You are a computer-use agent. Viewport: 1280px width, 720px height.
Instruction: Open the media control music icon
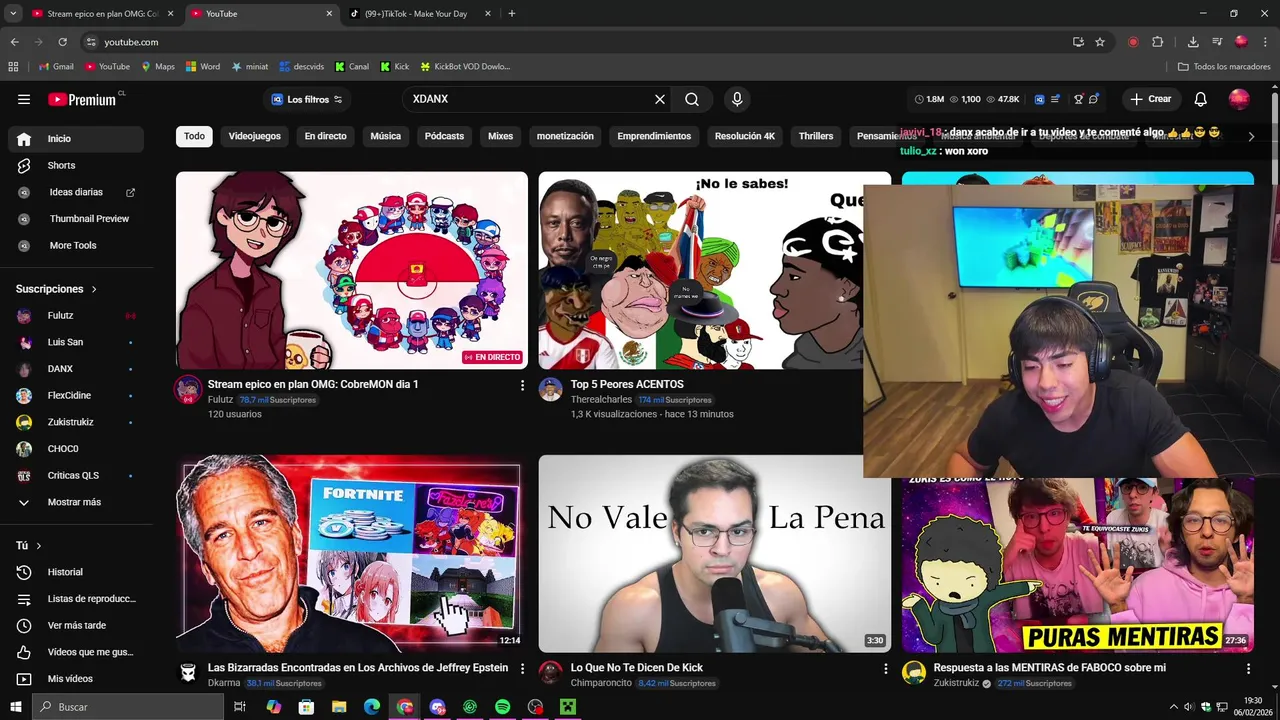pos(1217,42)
